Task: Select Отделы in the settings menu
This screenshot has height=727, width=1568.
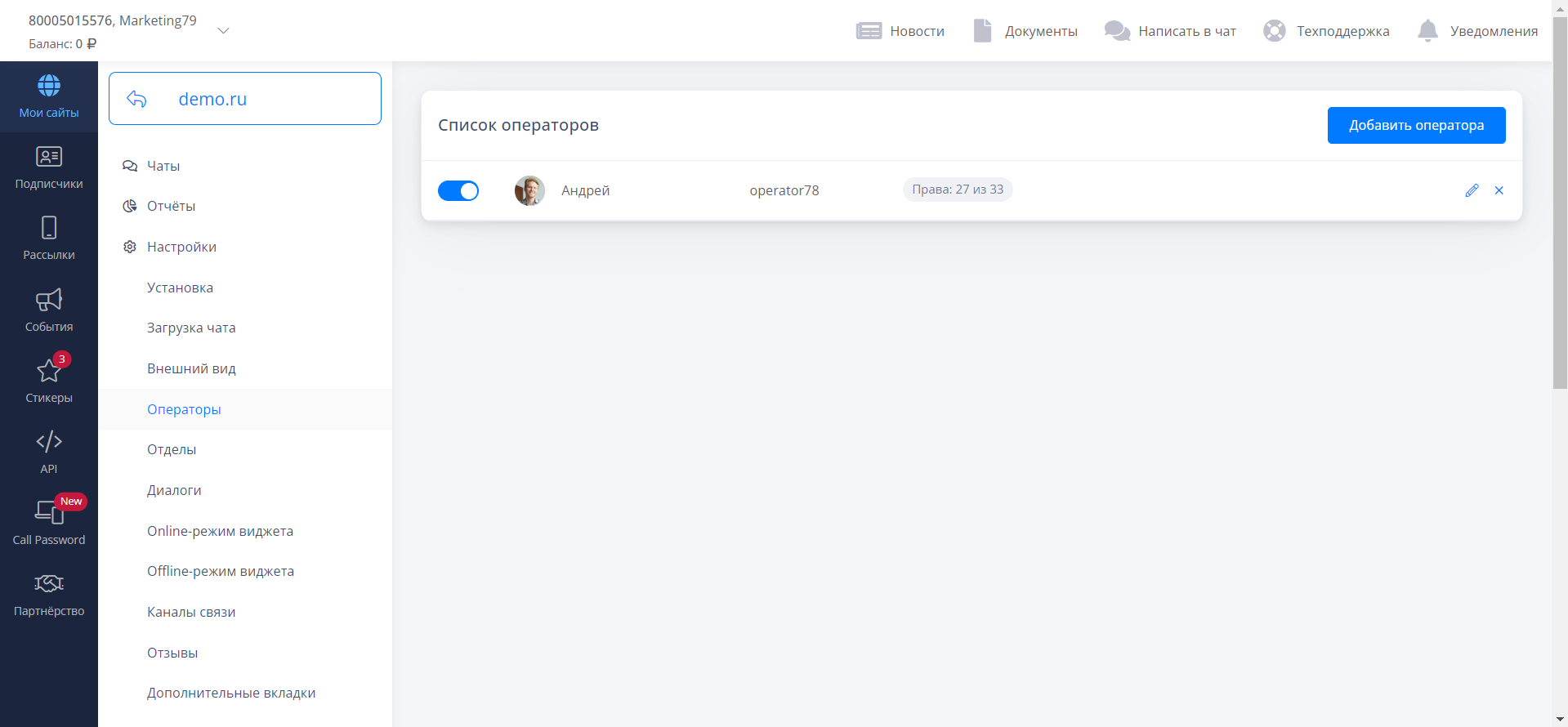Action: click(x=172, y=449)
